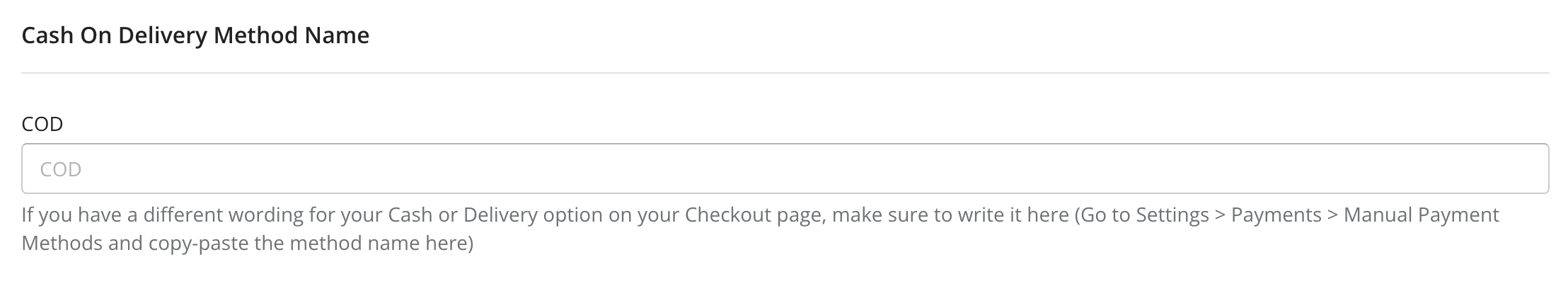Select the Cash On Delivery Method Name heading
1568x296 pixels.
pos(195,35)
